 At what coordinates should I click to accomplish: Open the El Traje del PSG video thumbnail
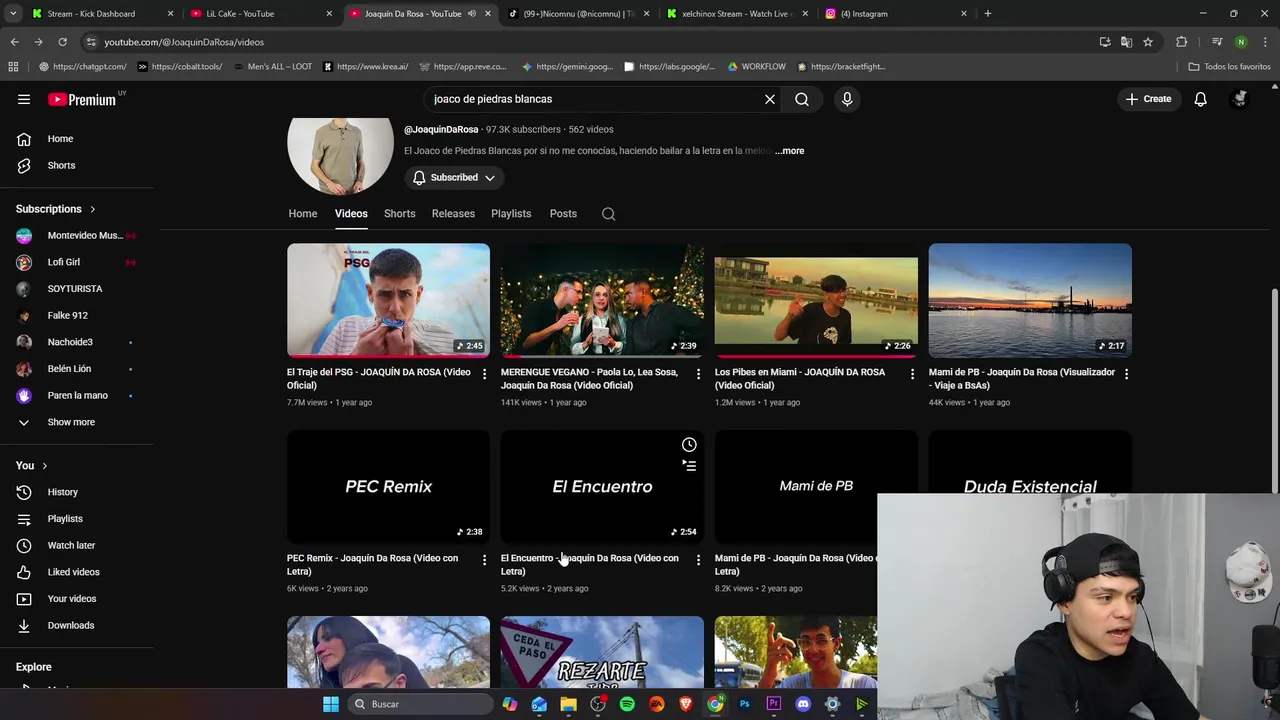(x=388, y=300)
